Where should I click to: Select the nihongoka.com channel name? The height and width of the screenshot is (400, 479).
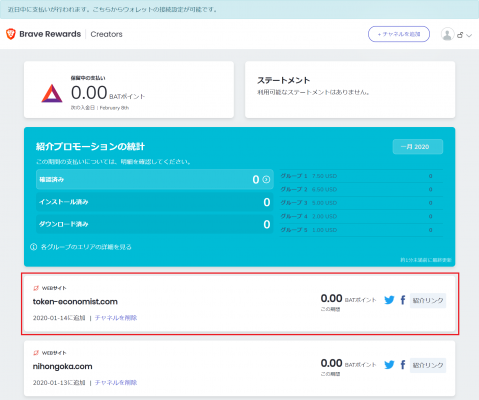(62, 366)
